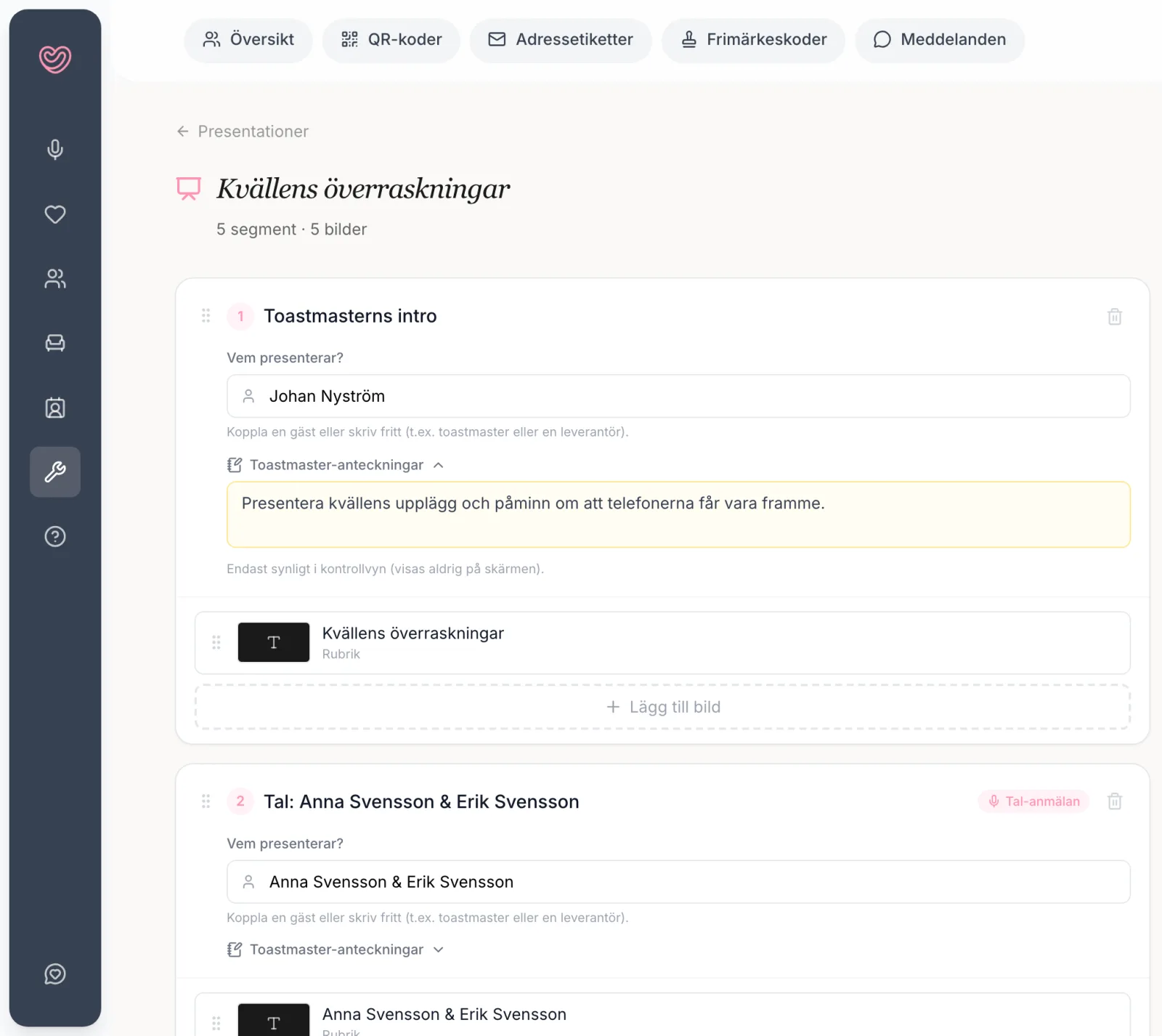Image resolution: width=1162 pixels, height=1036 pixels.
Task: Click the presentation screen icon beside the title
Action: [189, 189]
